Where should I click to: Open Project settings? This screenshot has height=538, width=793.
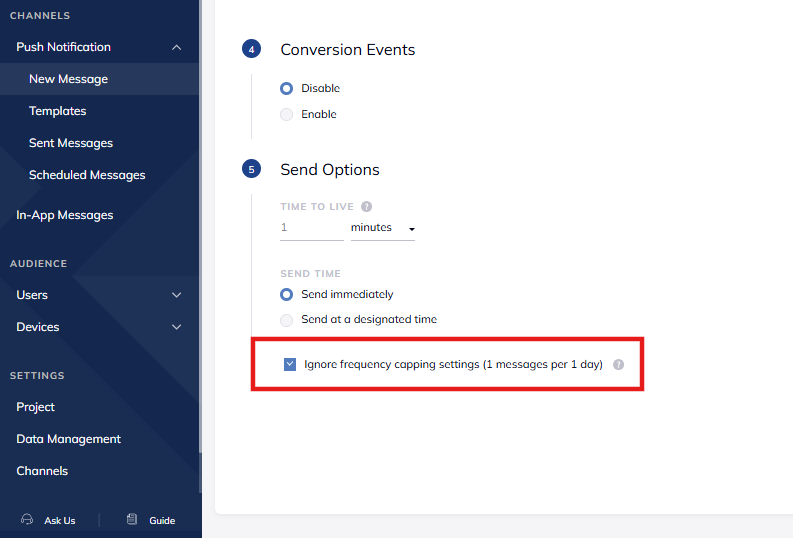point(36,407)
